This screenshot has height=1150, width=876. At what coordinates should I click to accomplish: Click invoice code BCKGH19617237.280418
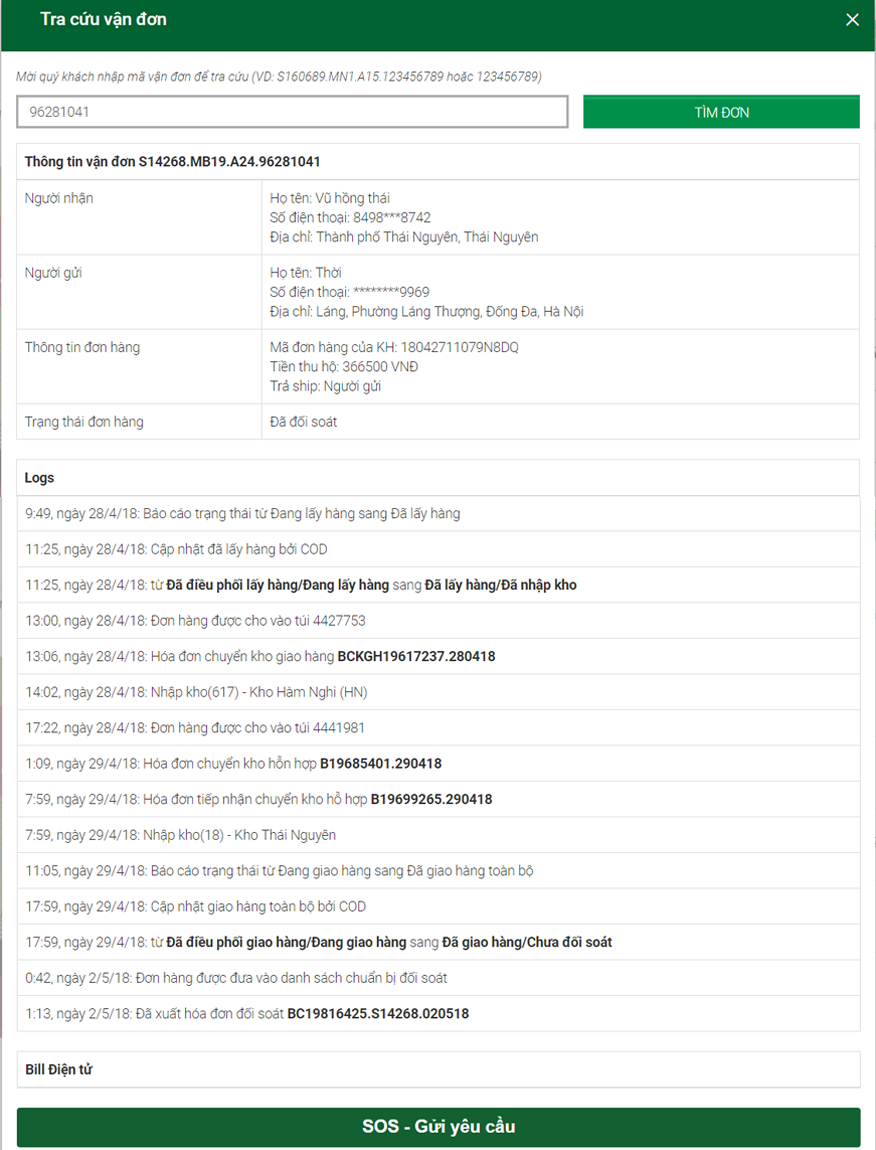[416, 656]
